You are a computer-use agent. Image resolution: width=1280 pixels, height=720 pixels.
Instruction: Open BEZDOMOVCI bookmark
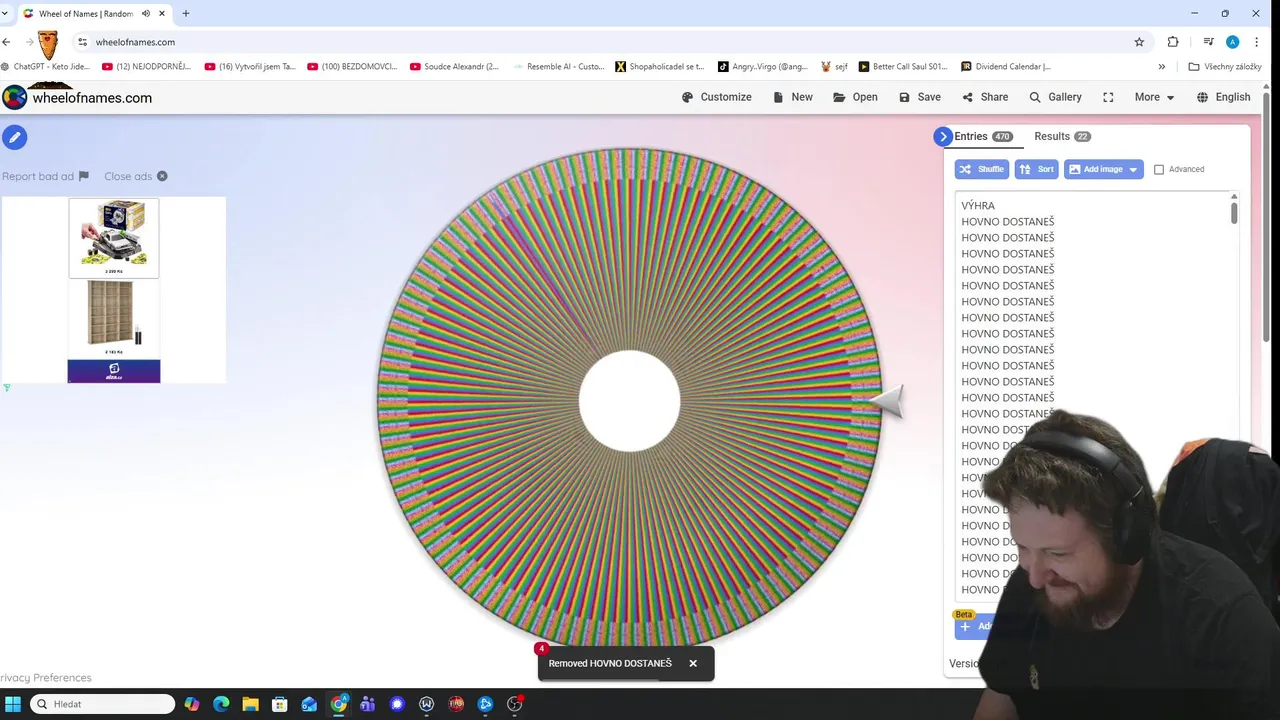[x=352, y=67]
